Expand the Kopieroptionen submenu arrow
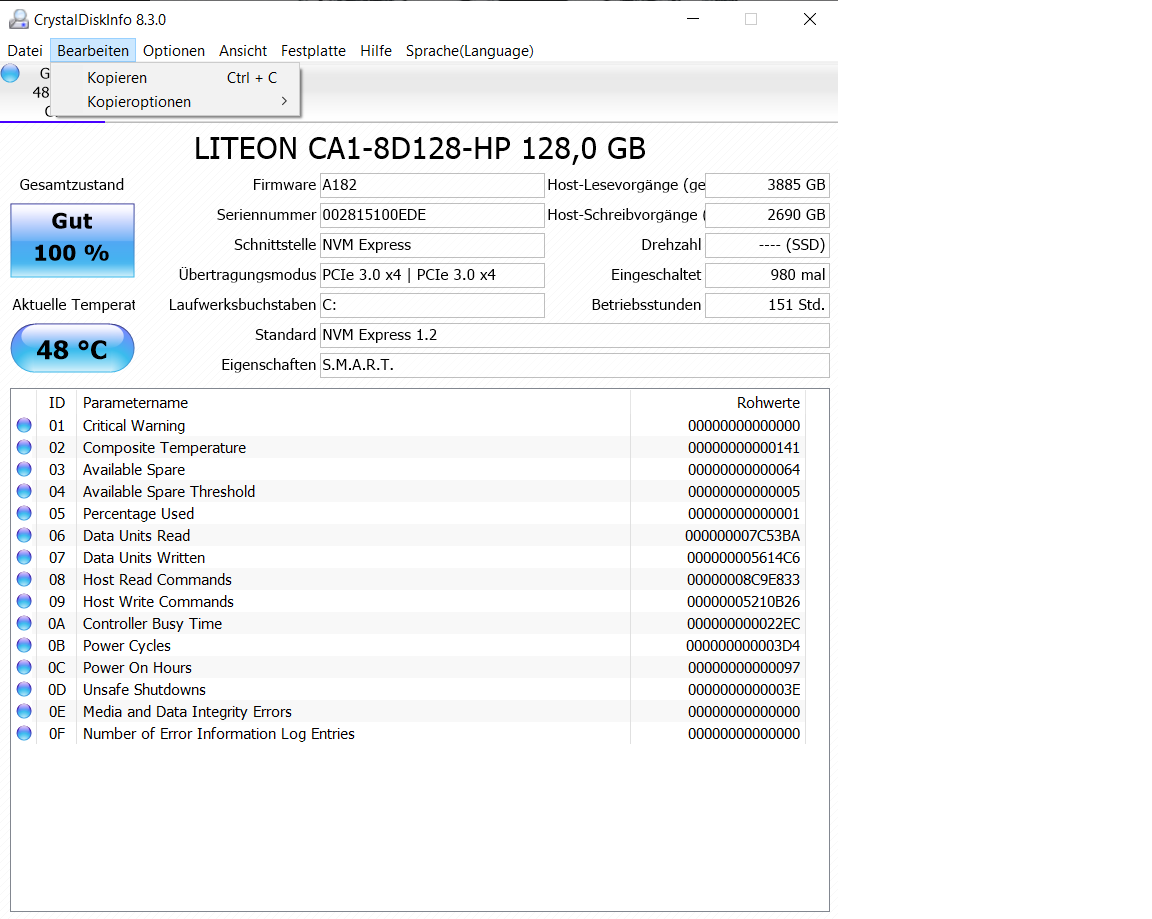This screenshot has height=919, width=1152. pos(284,101)
